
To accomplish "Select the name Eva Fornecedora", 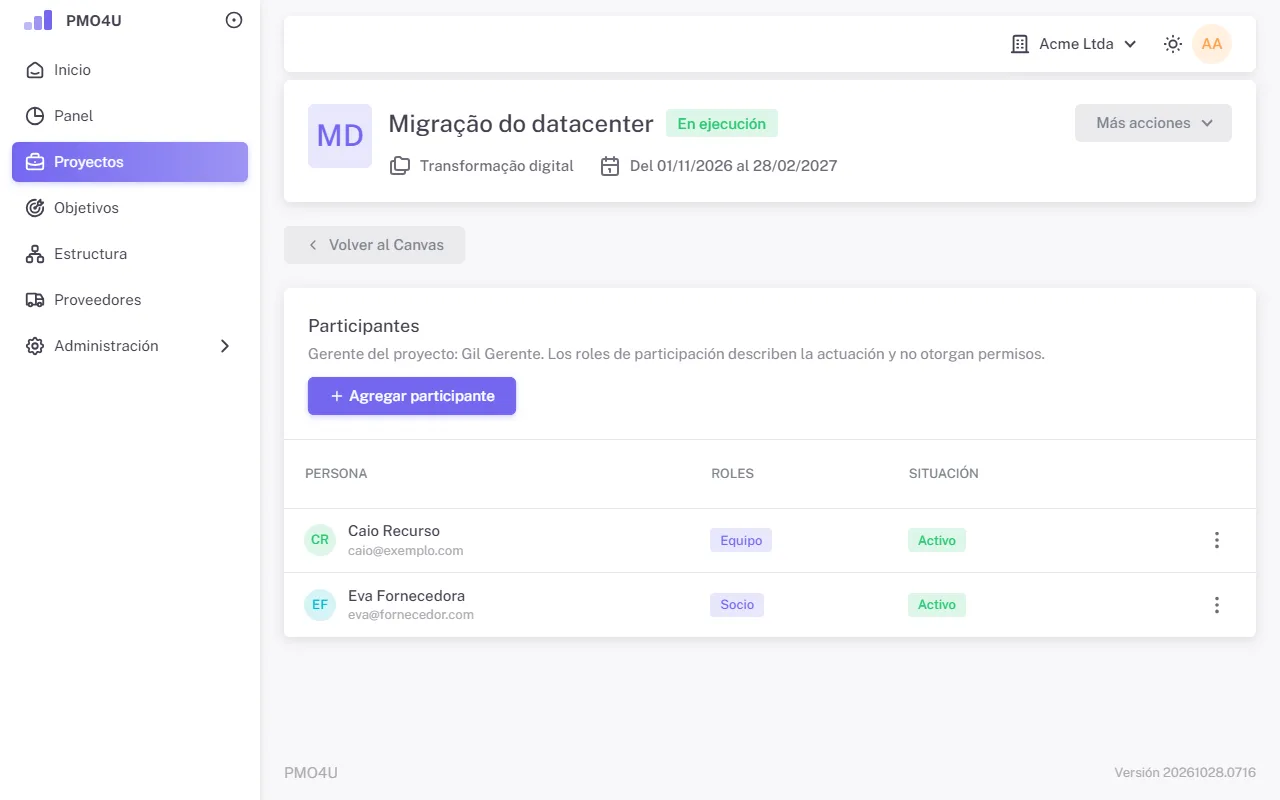I will tap(406, 596).
